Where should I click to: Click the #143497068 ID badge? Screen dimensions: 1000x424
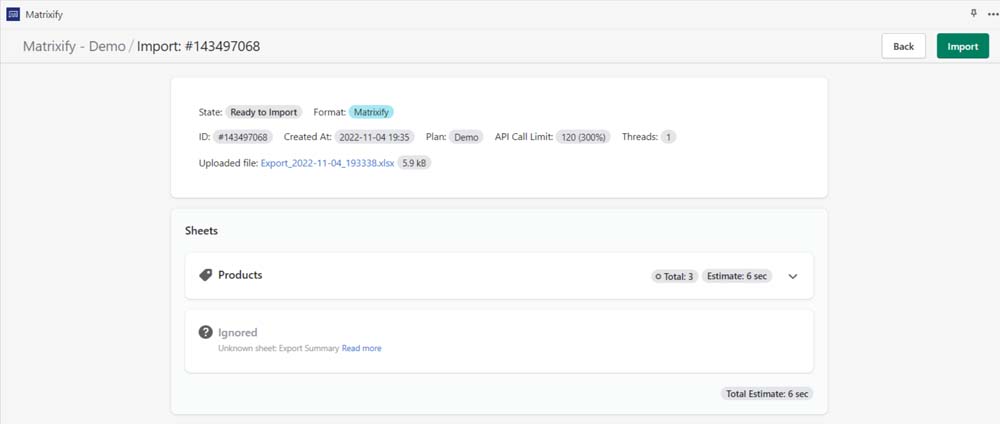(242, 136)
